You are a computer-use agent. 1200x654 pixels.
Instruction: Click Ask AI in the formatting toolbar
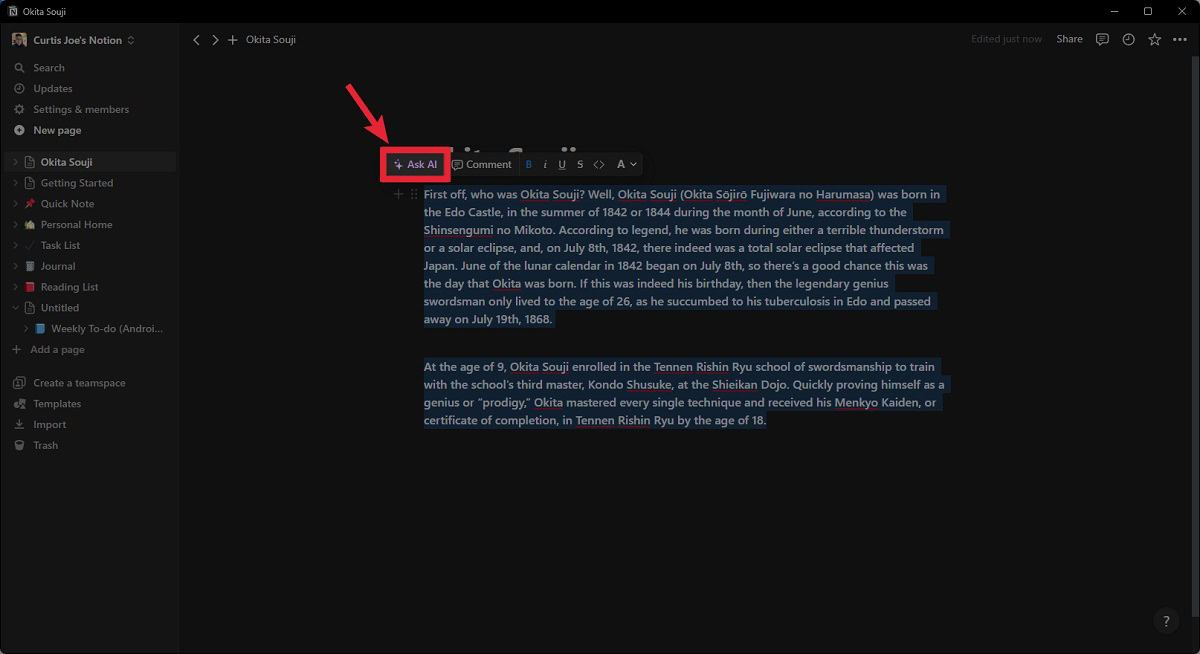(x=415, y=164)
